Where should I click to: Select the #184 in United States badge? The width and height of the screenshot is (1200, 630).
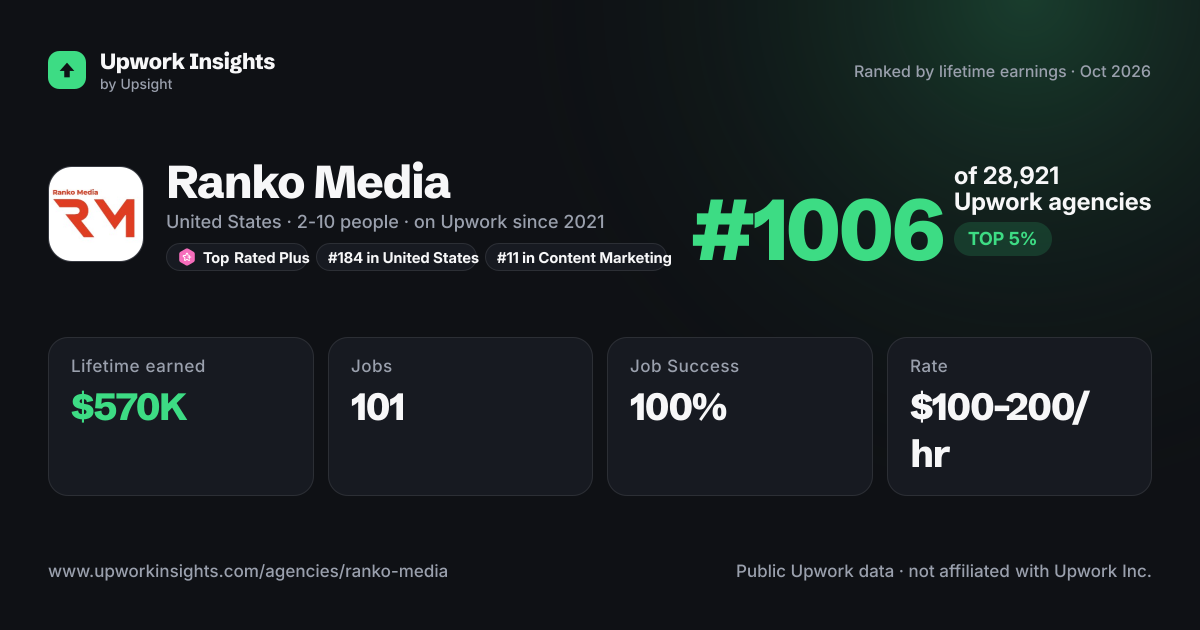point(397,257)
